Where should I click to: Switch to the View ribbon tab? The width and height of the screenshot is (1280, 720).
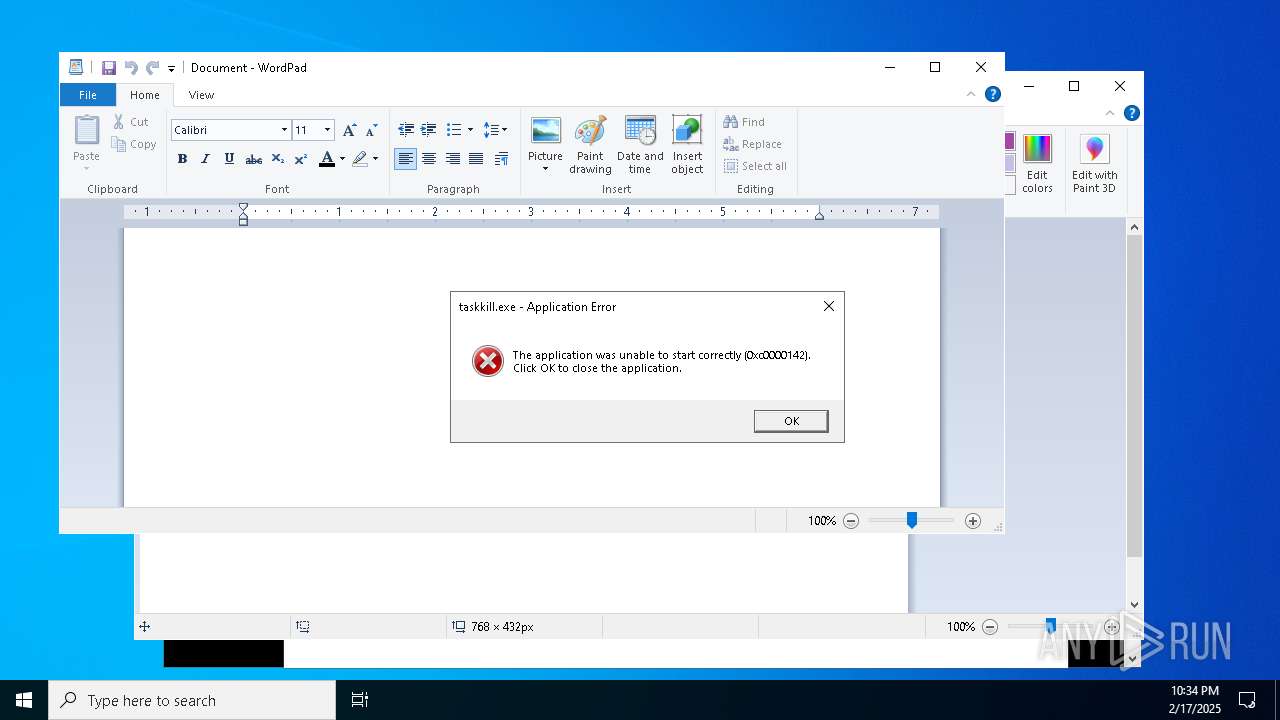(x=201, y=95)
